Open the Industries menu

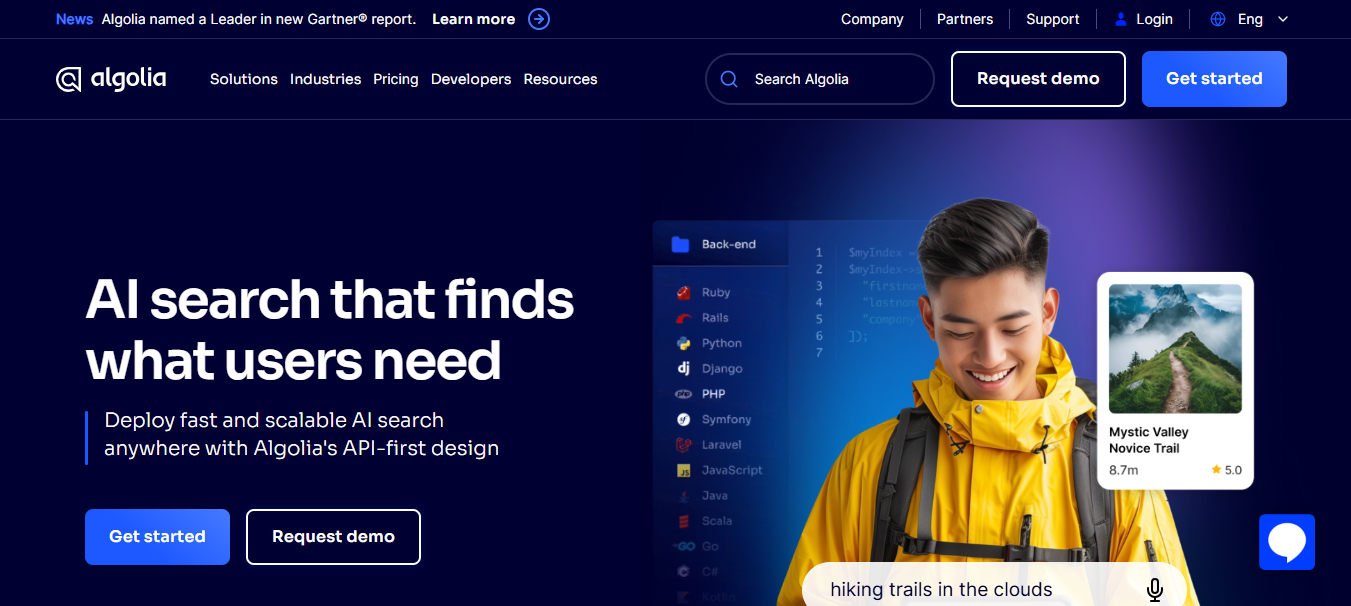(x=325, y=79)
